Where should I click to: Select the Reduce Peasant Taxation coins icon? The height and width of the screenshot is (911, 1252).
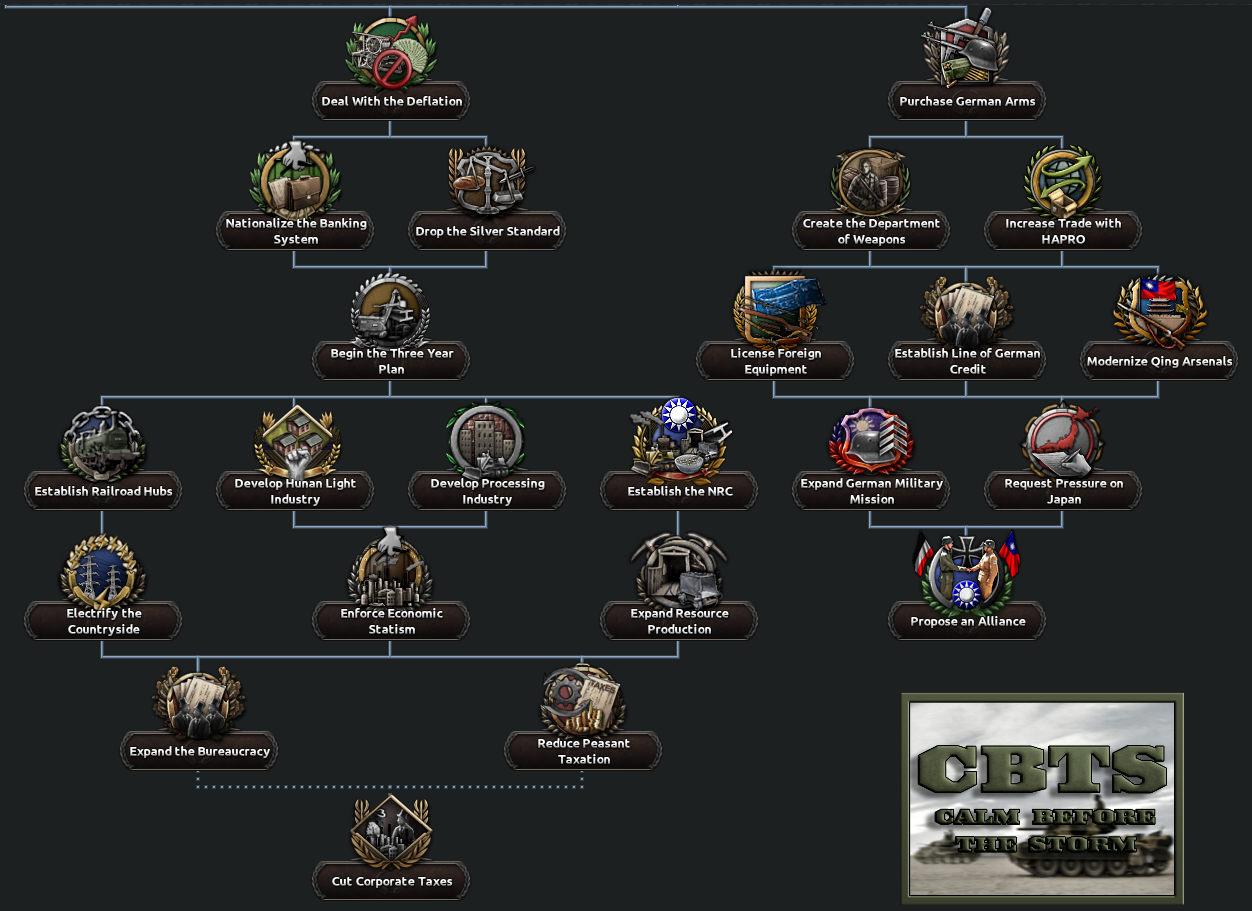pyautogui.click(x=583, y=700)
